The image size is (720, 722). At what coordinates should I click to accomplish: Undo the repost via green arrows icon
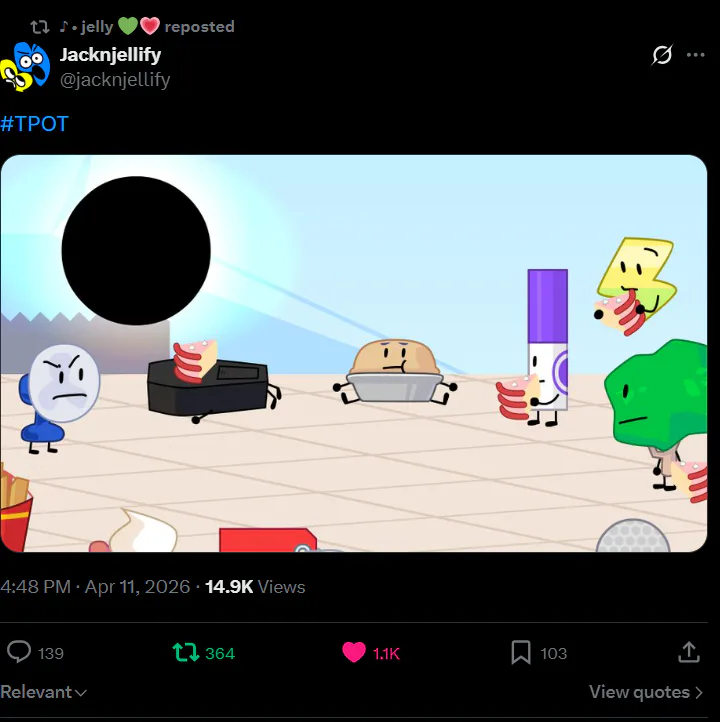point(186,652)
